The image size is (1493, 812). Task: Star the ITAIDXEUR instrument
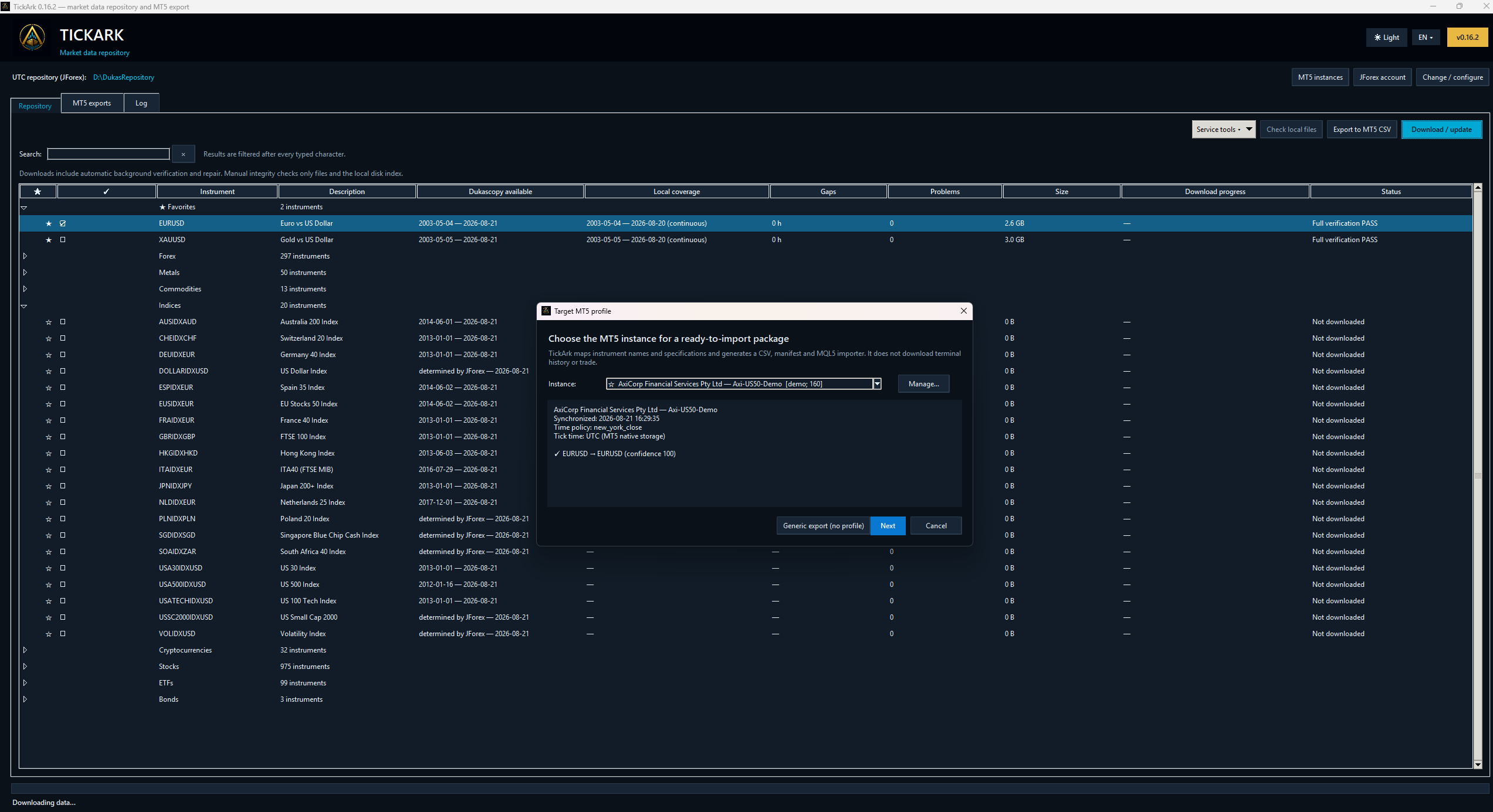pyautogui.click(x=49, y=470)
